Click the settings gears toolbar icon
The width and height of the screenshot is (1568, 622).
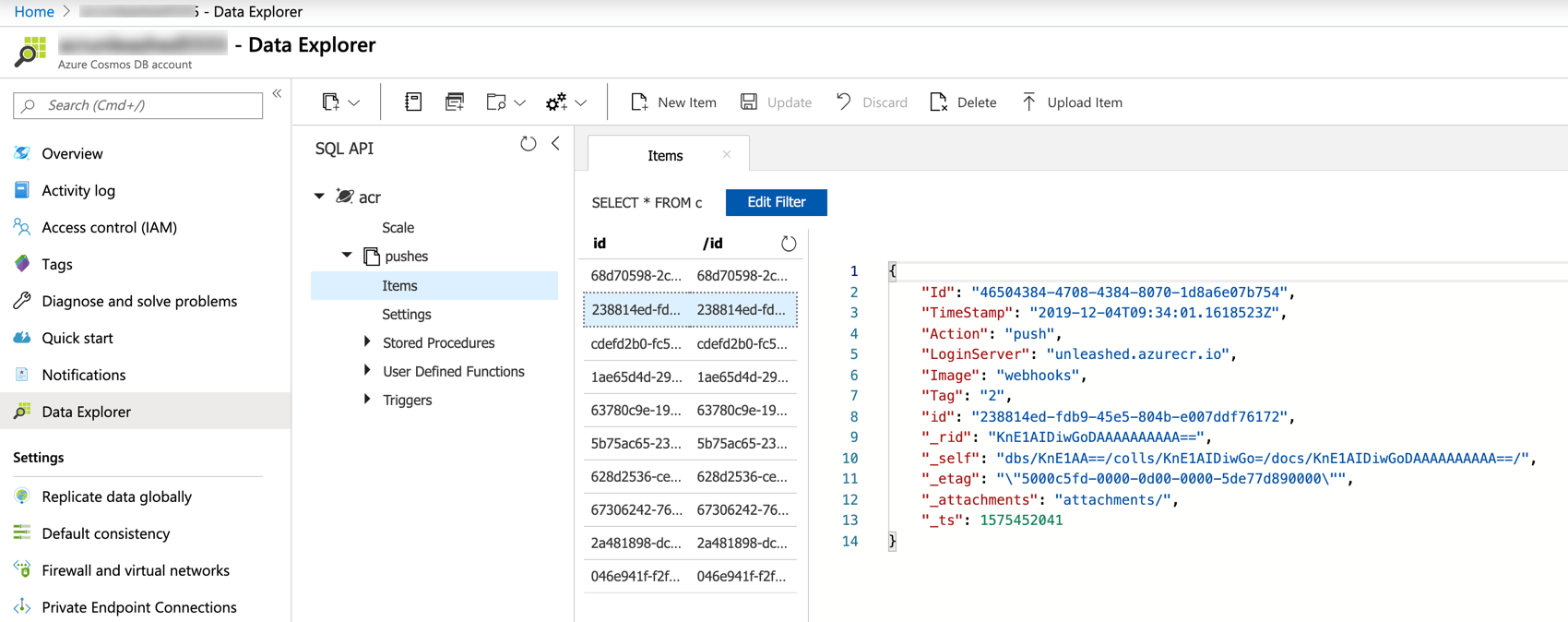pos(556,102)
